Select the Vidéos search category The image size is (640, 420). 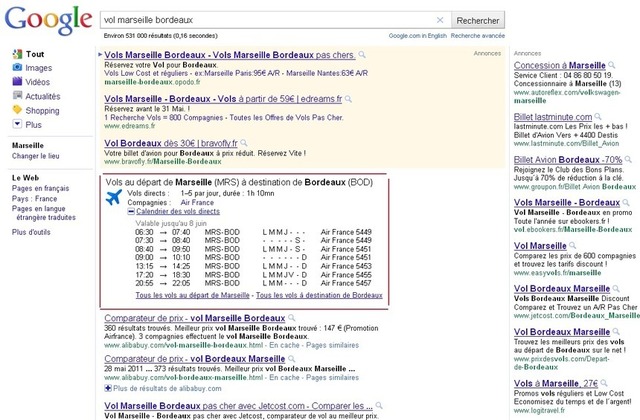pyautogui.click(x=38, y=82)
